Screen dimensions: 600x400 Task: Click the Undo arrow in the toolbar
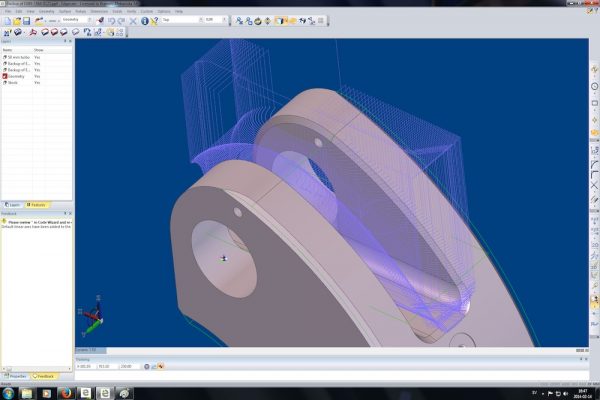click(x=111, y=21)
